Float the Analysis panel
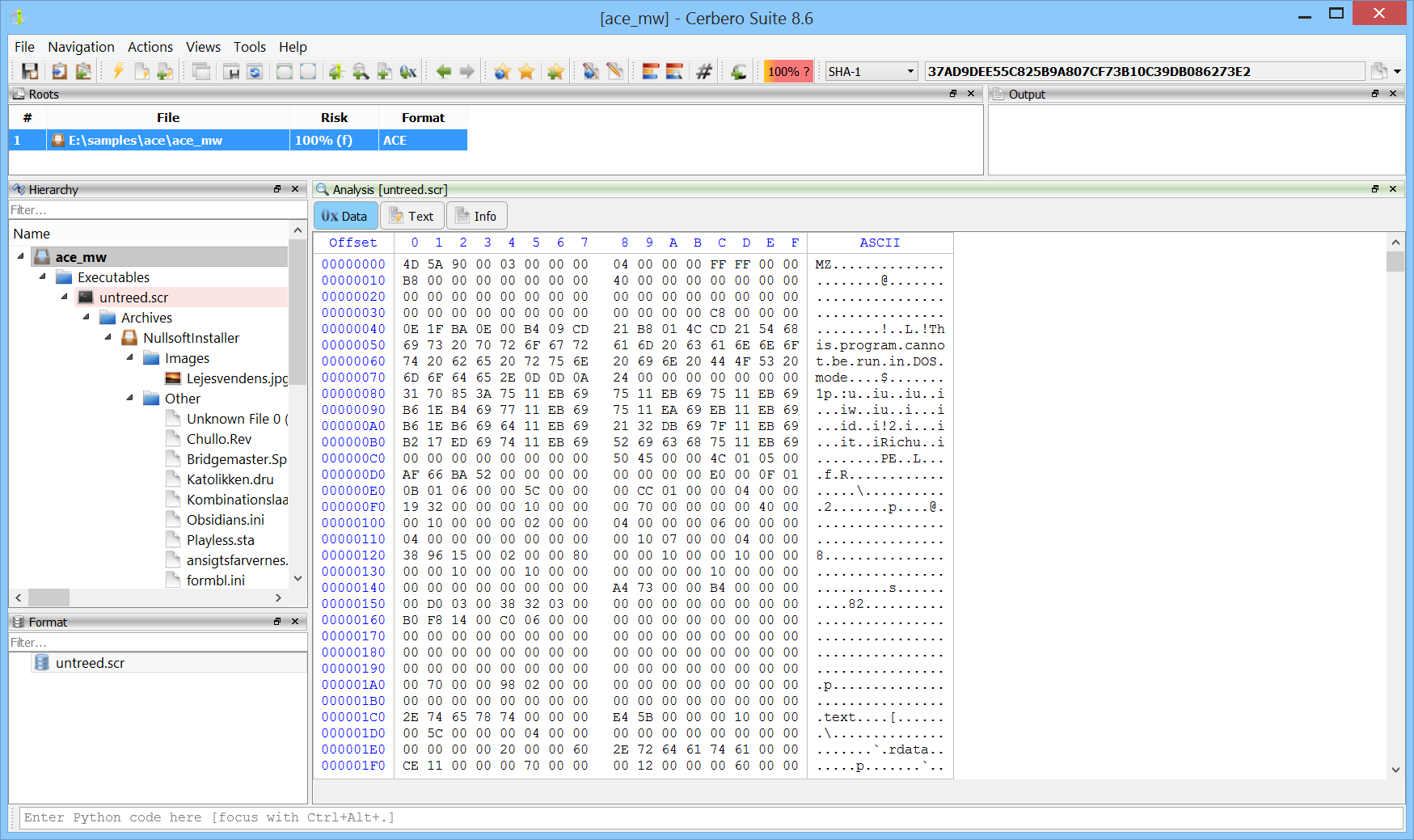1414x840 pixels. pyautogui.click(x=1375, y=189)
